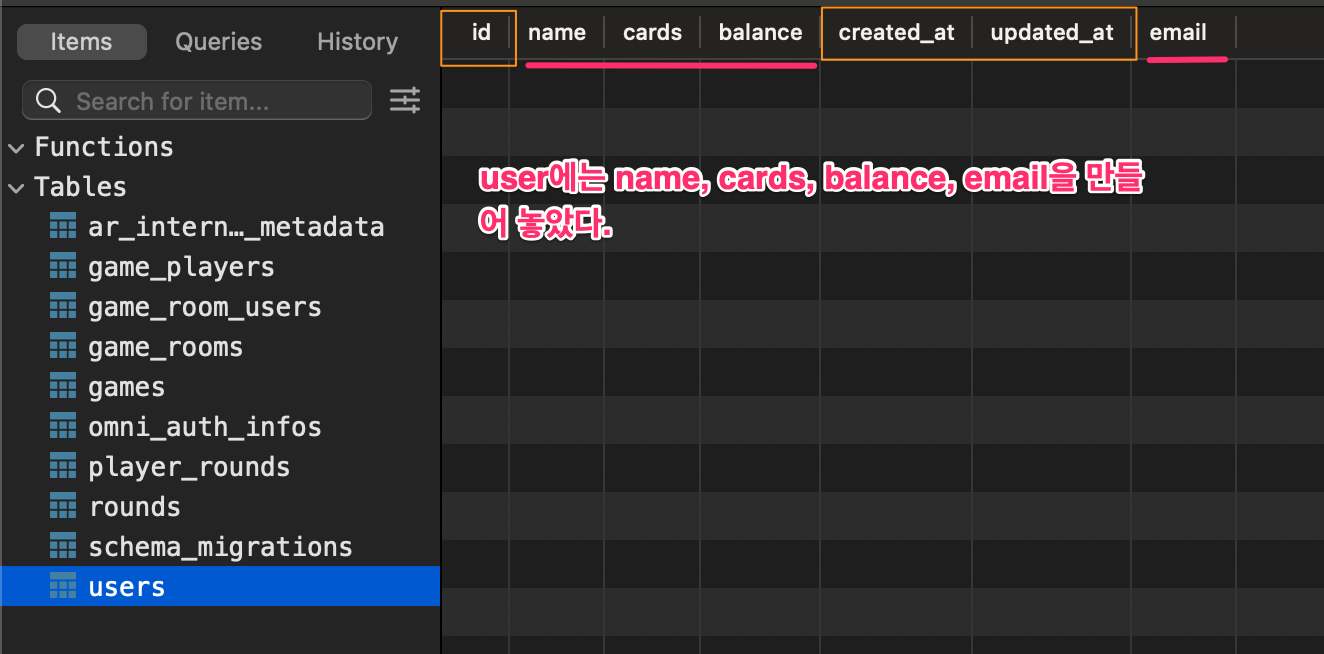Collapse the Functions section
1324x654 pixels.
coord(16,147)
